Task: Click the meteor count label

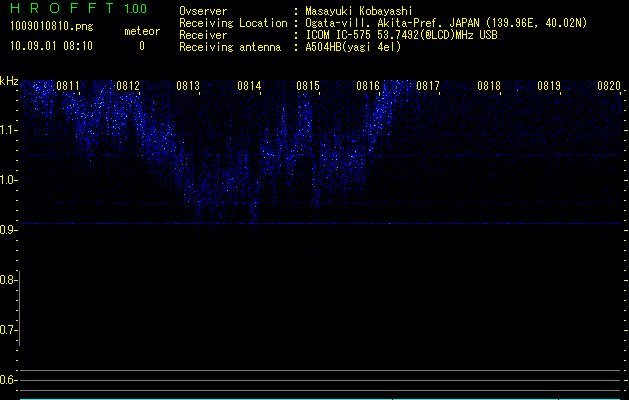Action: point(142,31)
